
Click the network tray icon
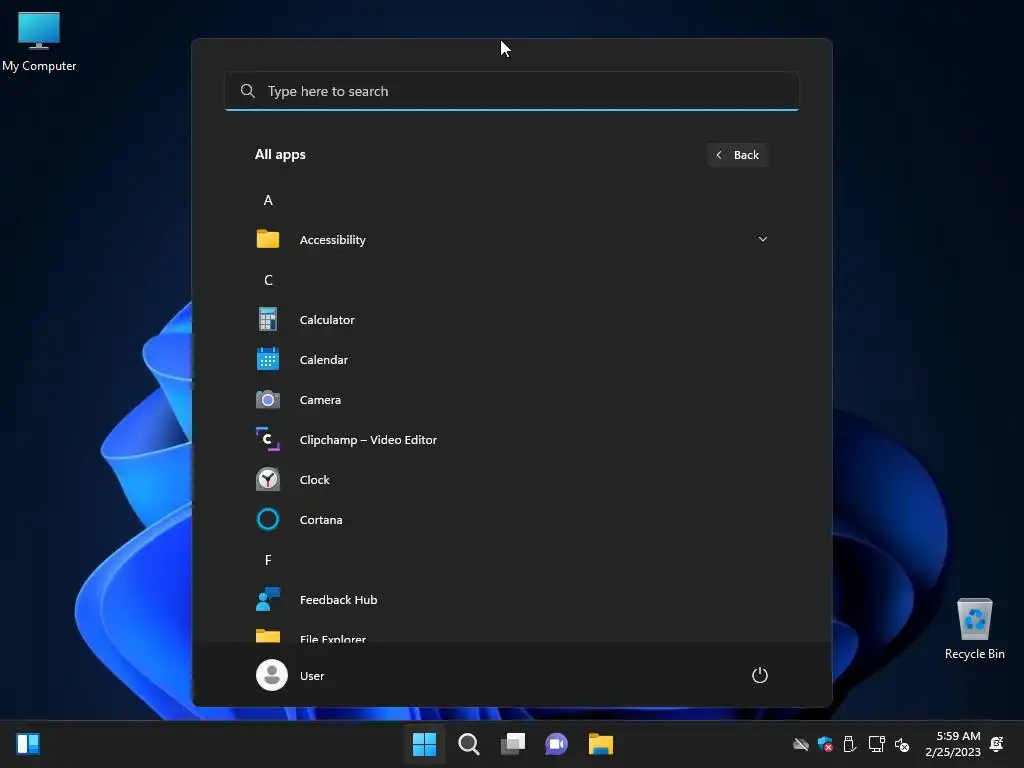coord(876,744)
